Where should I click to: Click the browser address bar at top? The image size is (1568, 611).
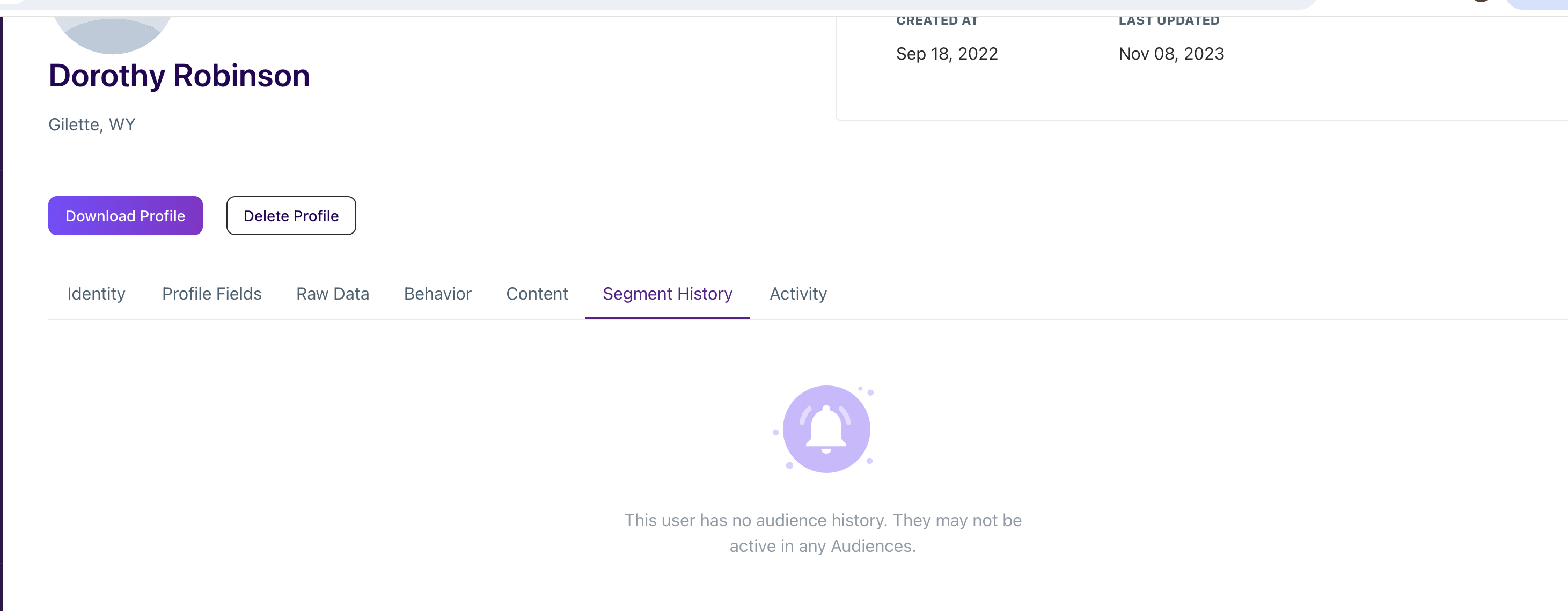tap(657, 4)
